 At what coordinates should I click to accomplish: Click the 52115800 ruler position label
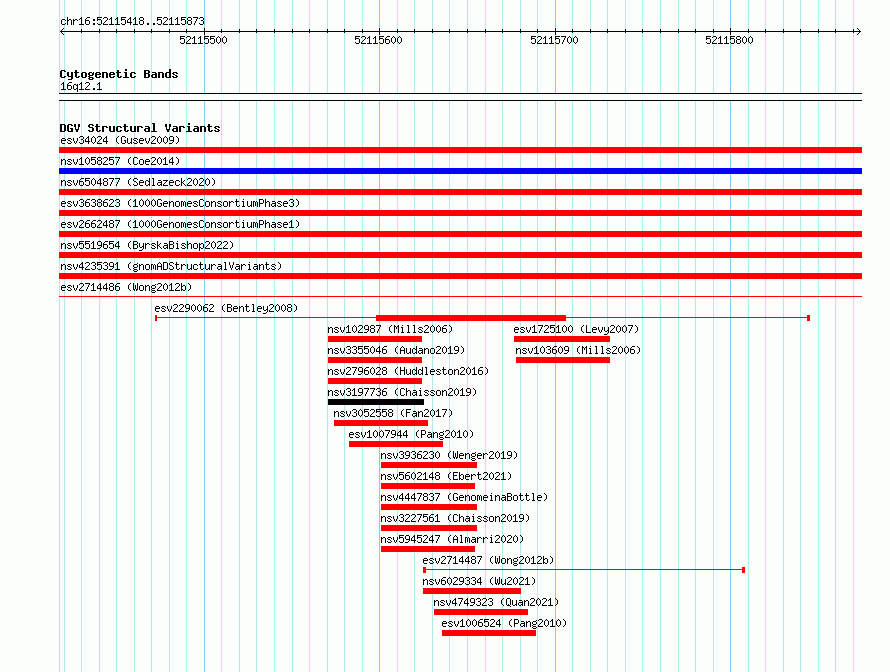(x=729, y=40)
